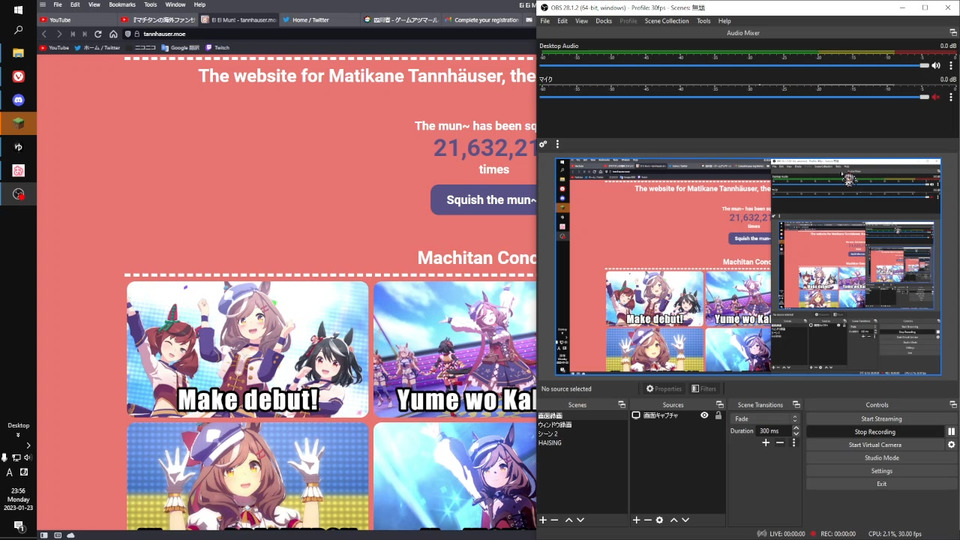This screenshot has height=540, width=960.
Task: Open OBS Scene Collection menu
Action: click(x=667, y=21)
